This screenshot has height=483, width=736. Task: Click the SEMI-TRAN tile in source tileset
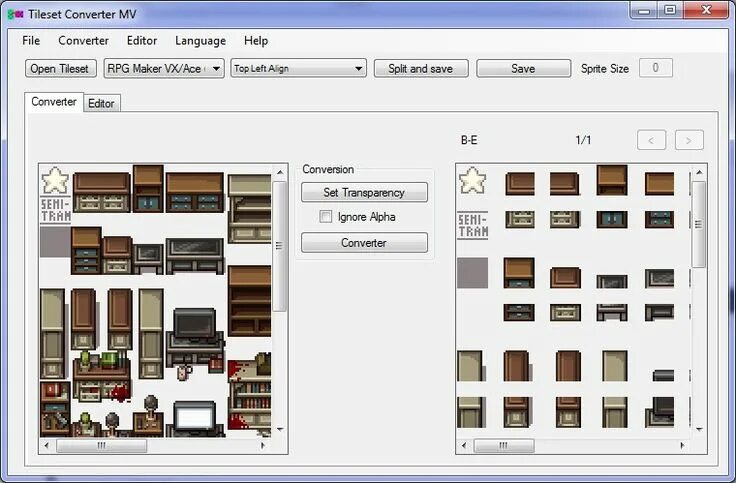pos(55,210)
